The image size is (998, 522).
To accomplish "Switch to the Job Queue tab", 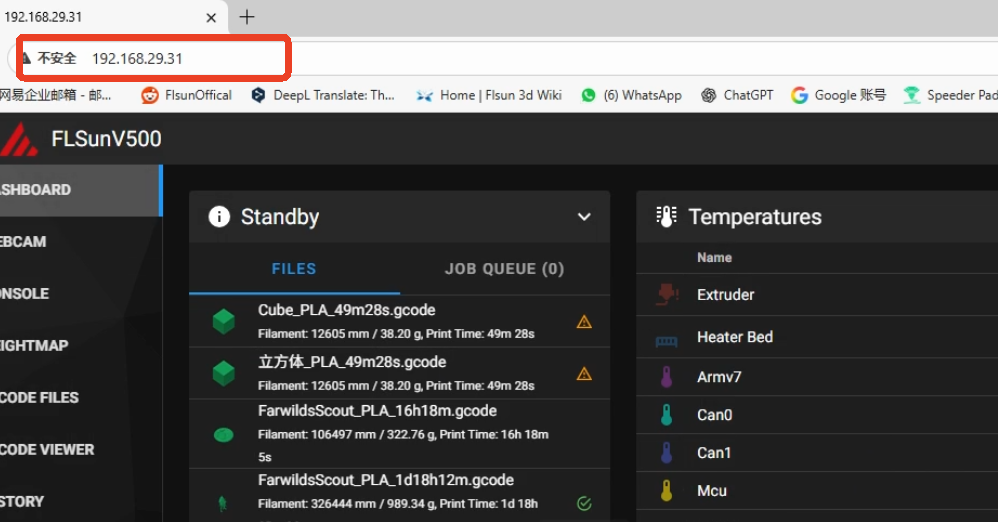I will (x=504, y=269).
